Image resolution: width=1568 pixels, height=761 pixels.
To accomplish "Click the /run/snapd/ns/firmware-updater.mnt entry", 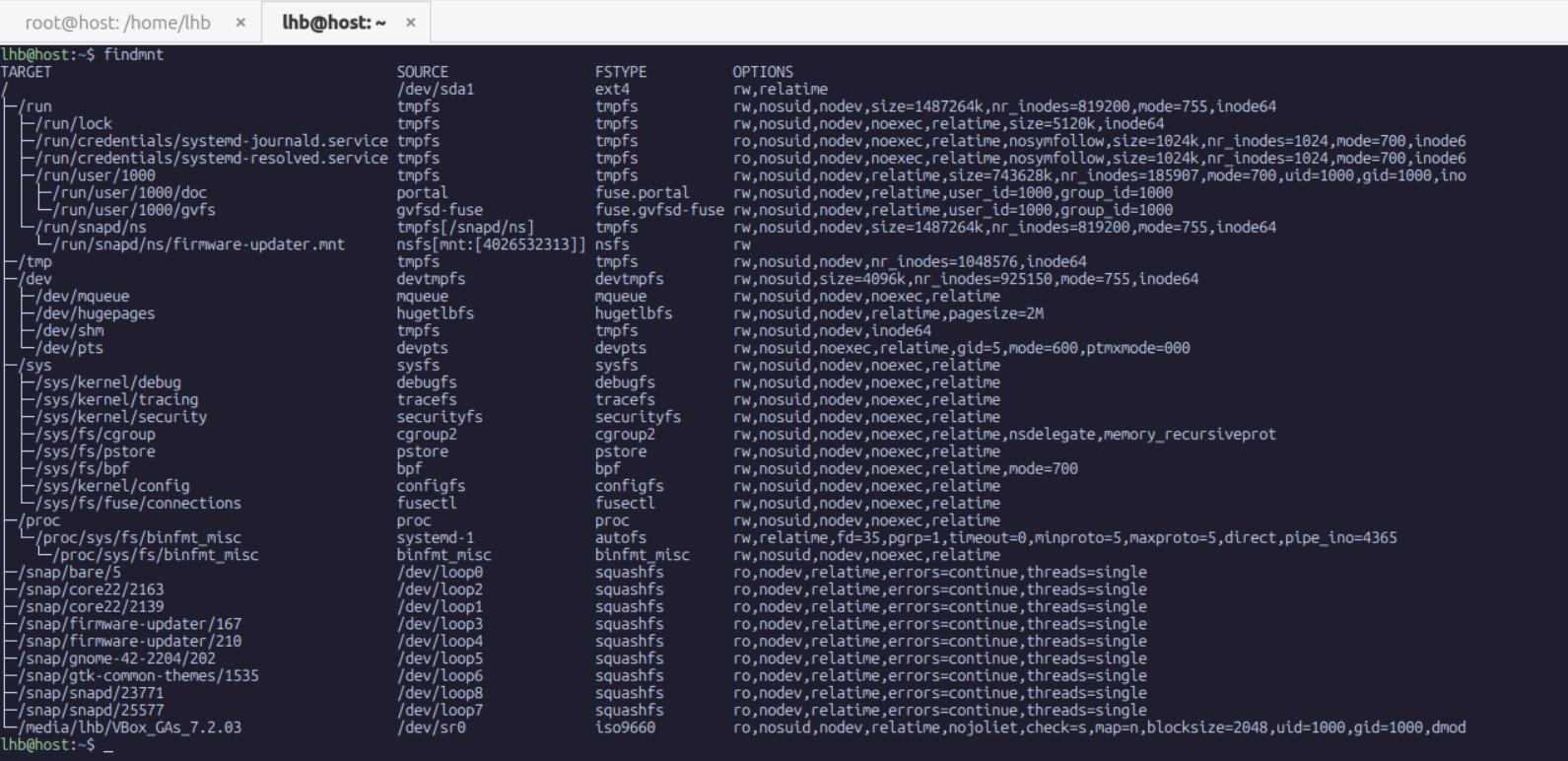I will click(198, 244).
